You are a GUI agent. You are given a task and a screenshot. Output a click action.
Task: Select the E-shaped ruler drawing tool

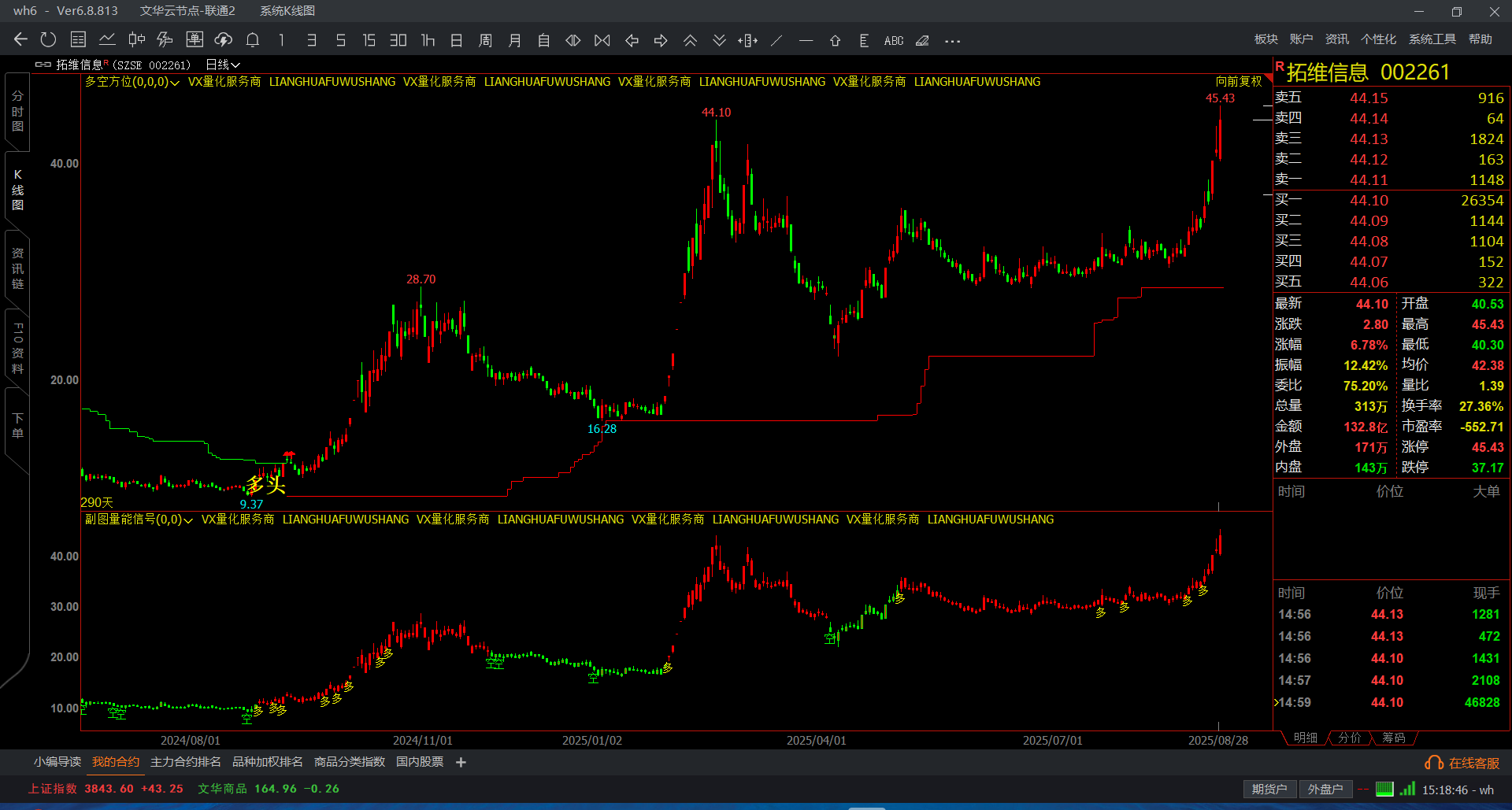click(x=864, y=40)
